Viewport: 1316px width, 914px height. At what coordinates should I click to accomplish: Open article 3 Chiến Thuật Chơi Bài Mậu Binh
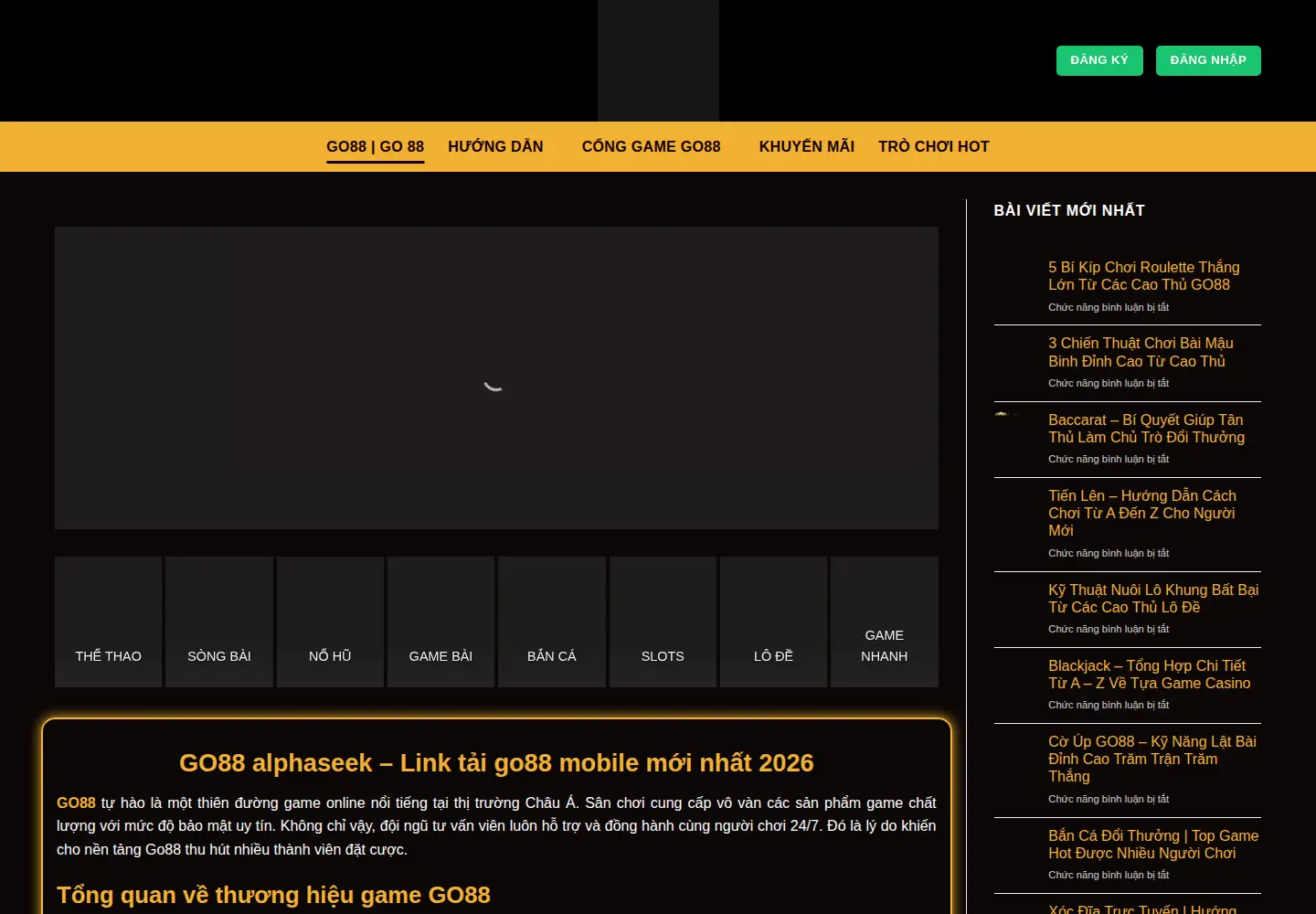click(1141, 352)
